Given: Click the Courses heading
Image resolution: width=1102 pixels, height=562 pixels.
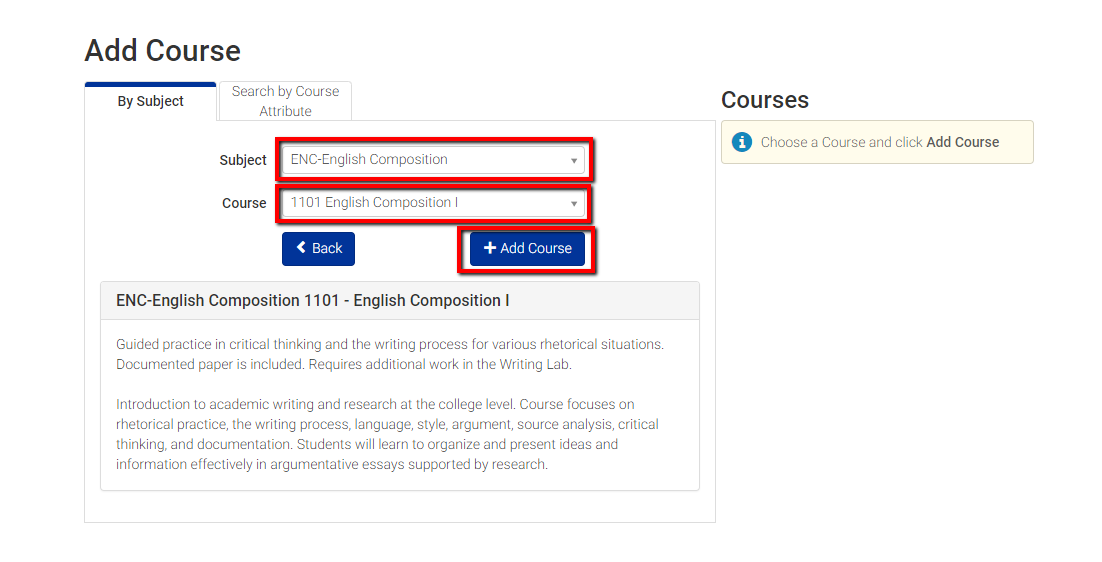Looking at the screenshot, I should pyautogui.click(x=765, y=100).
